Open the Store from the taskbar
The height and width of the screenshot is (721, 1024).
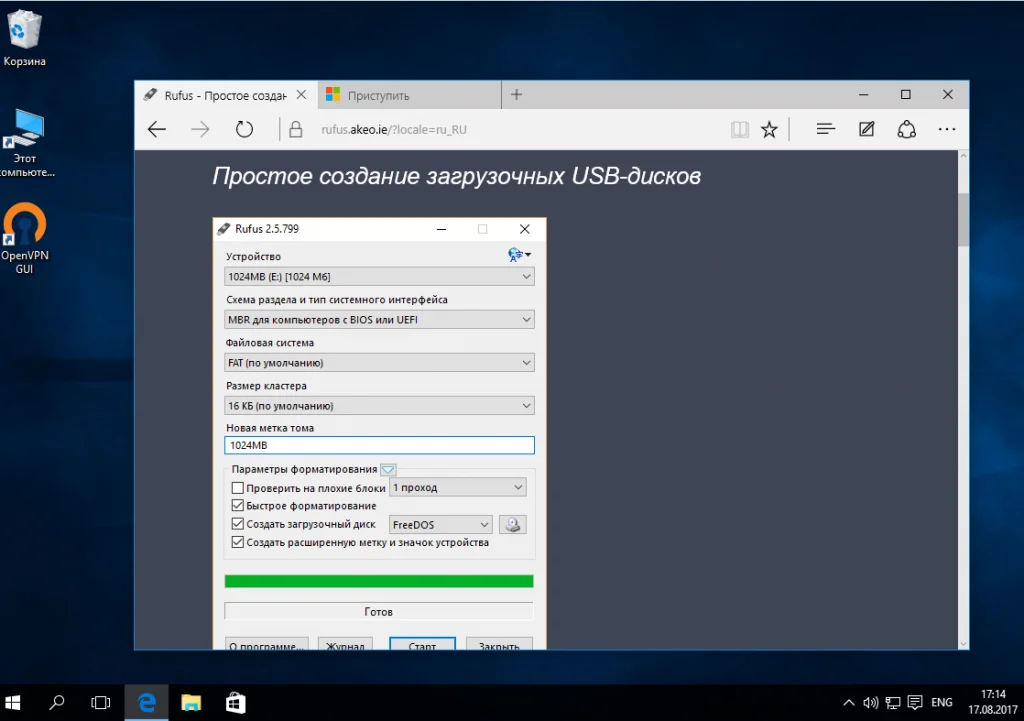235,703
